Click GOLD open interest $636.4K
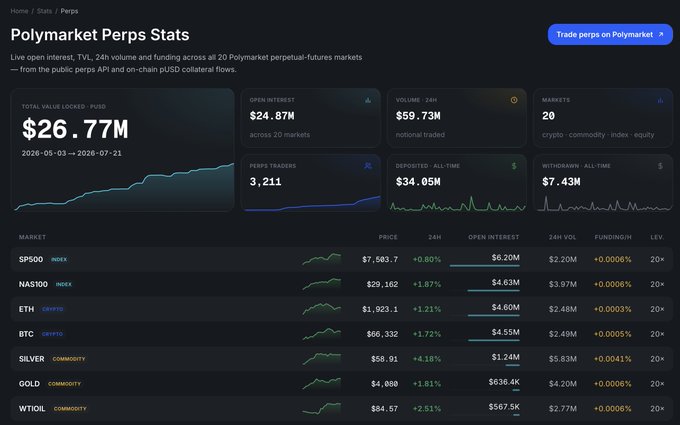680x425 pixels. coord(504,382)
